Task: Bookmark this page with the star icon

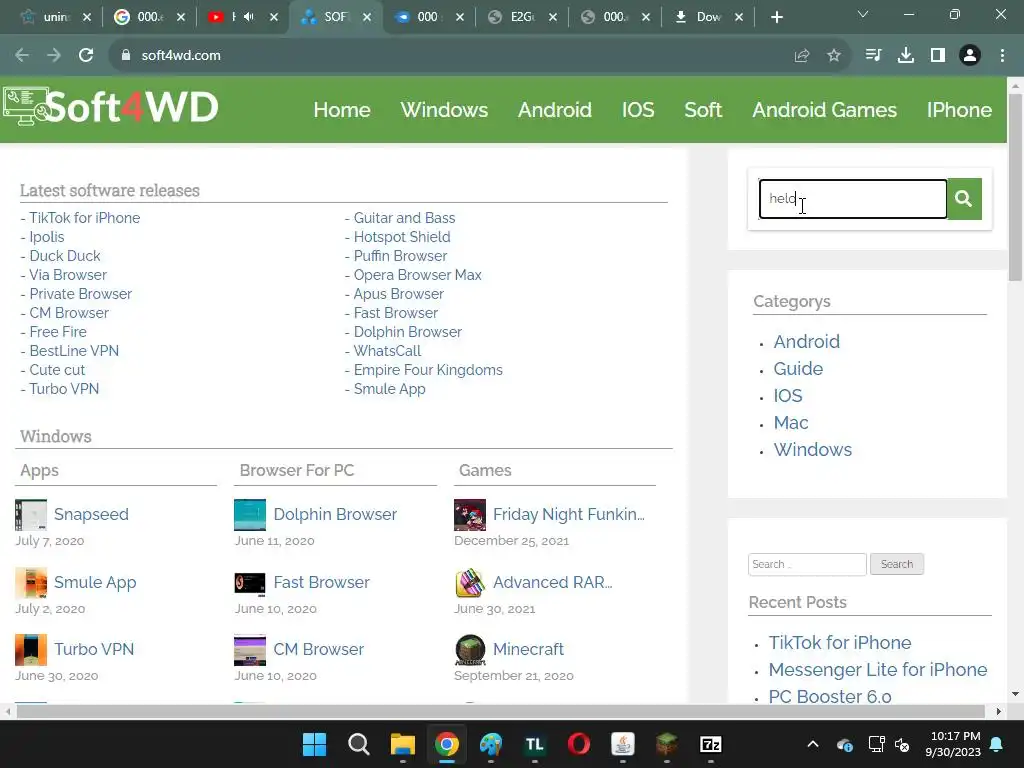Action: point(834,56)
